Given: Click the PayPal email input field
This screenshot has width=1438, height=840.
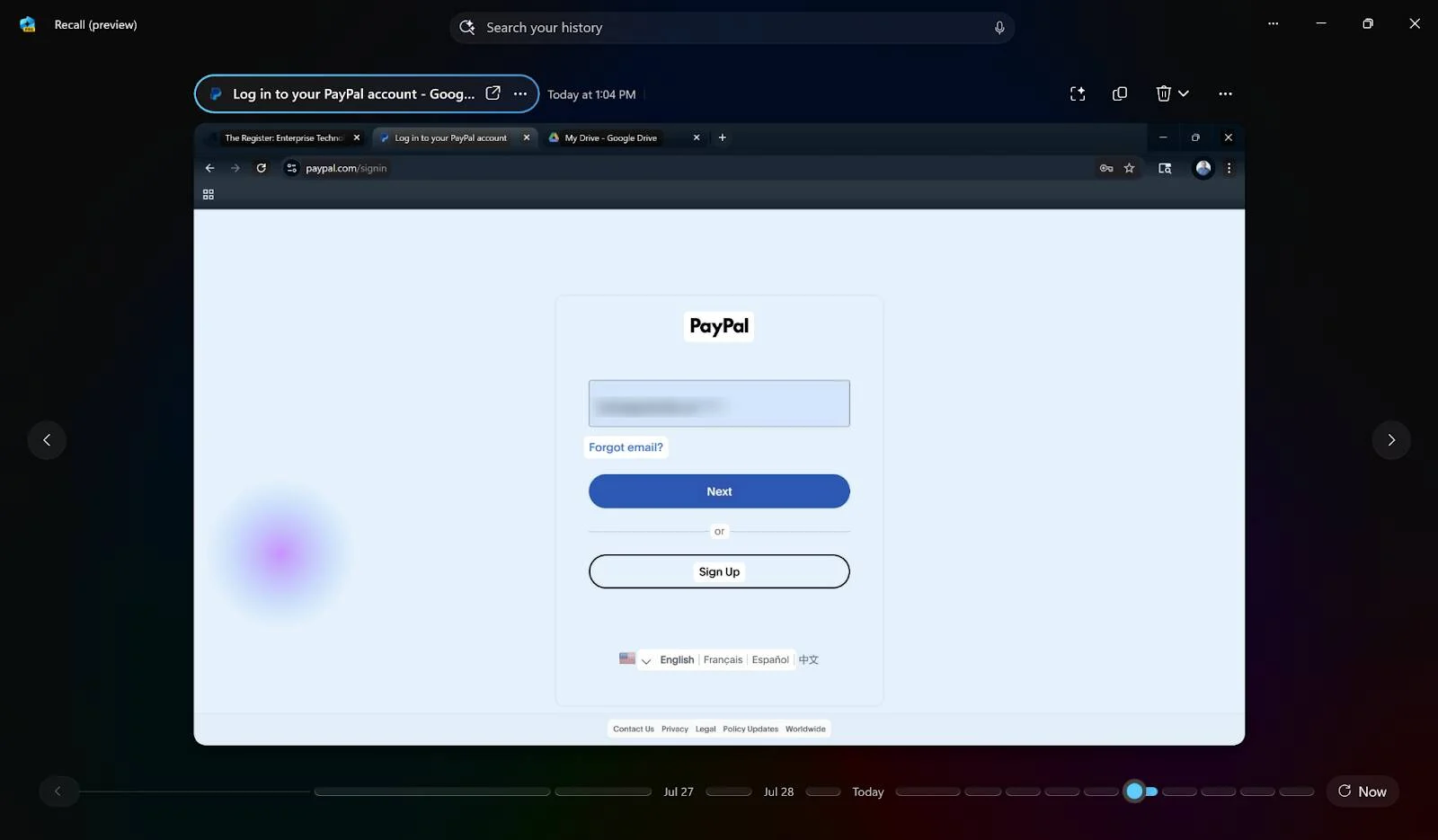Looking at the screenshot, I should point(719,403).
